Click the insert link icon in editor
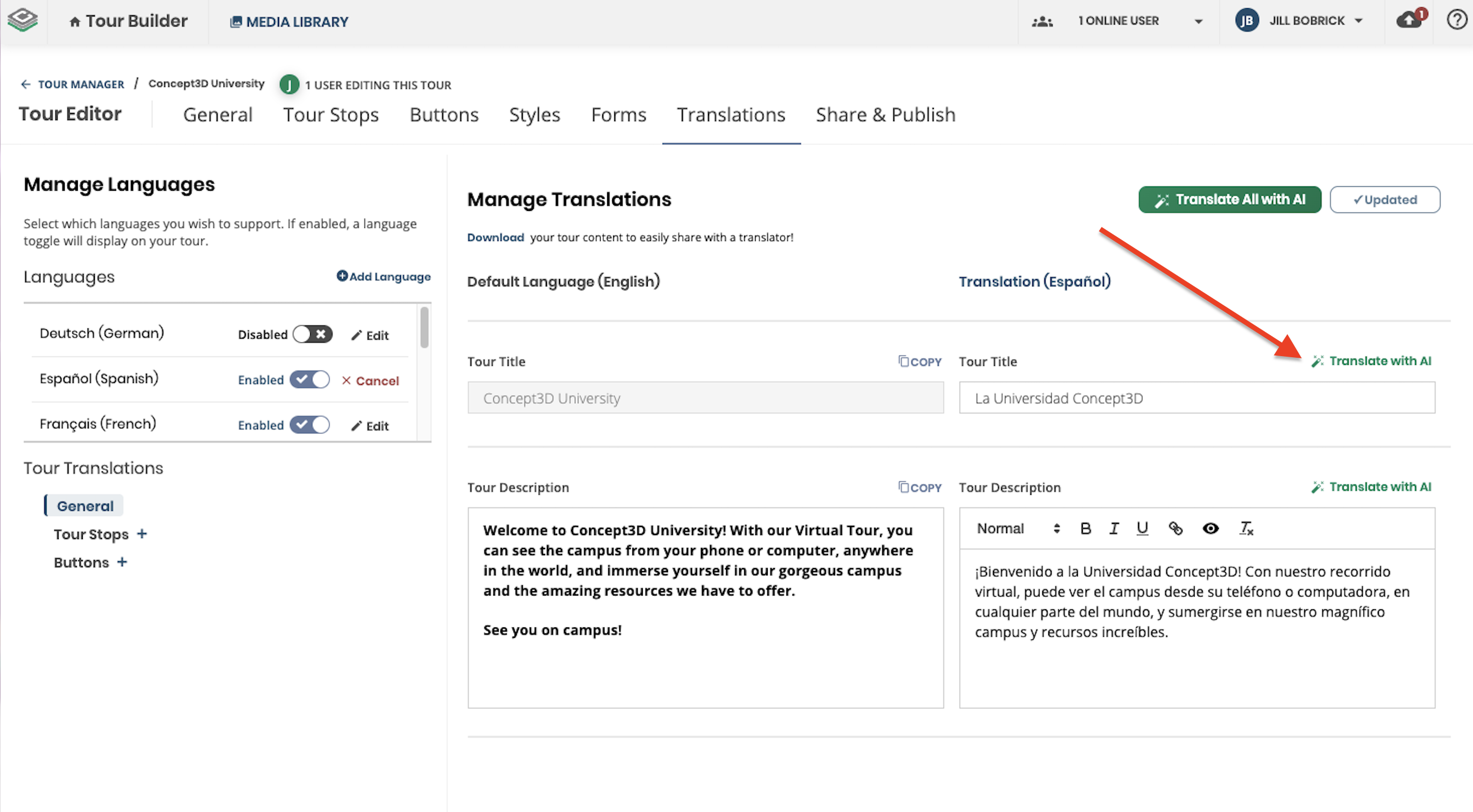 coord(1175,528)
